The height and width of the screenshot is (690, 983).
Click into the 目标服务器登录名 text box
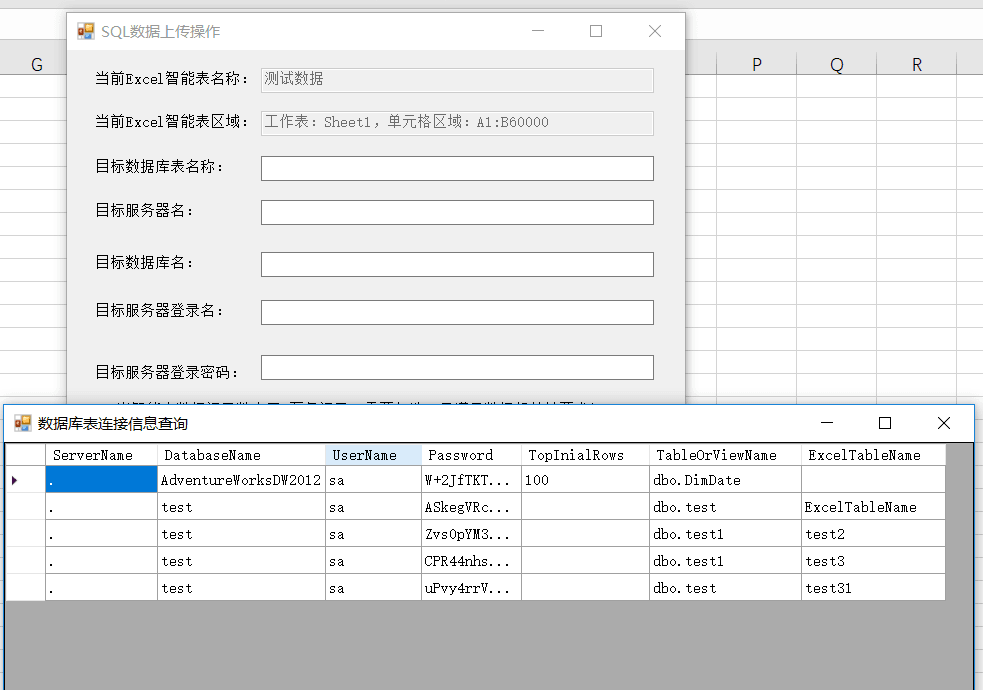point(457,313)
